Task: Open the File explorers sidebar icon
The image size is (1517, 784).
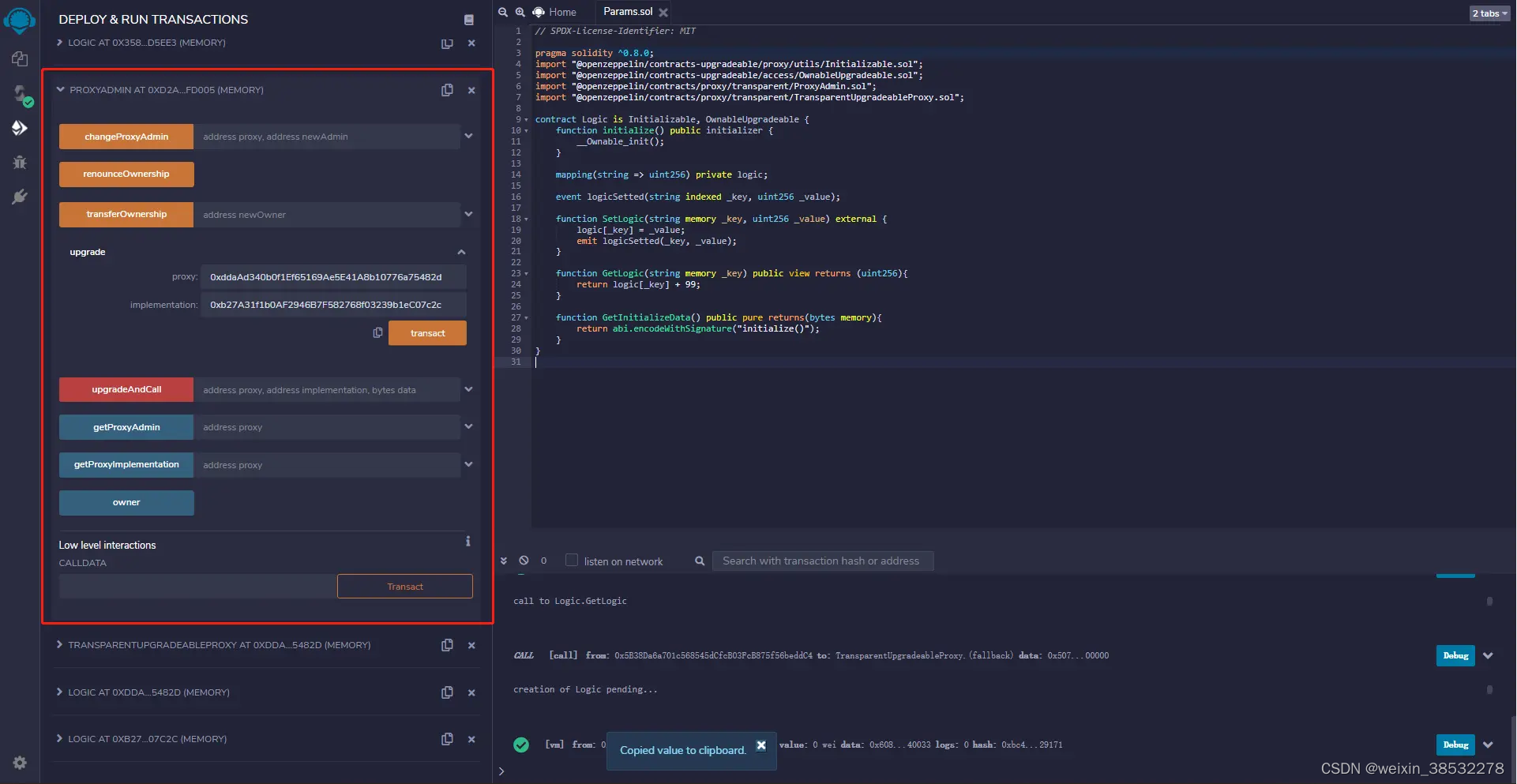Action: [20, 59]
